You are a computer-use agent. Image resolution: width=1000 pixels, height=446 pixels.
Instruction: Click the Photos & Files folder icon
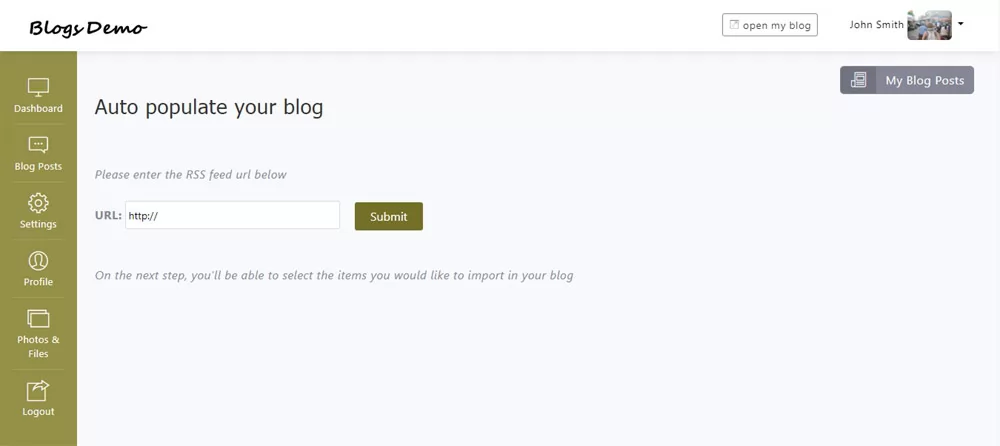(38, 319)
